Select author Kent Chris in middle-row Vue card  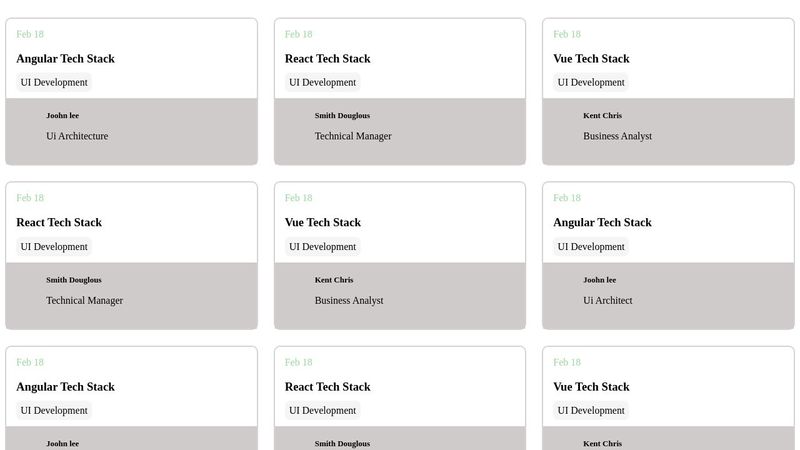333,280
